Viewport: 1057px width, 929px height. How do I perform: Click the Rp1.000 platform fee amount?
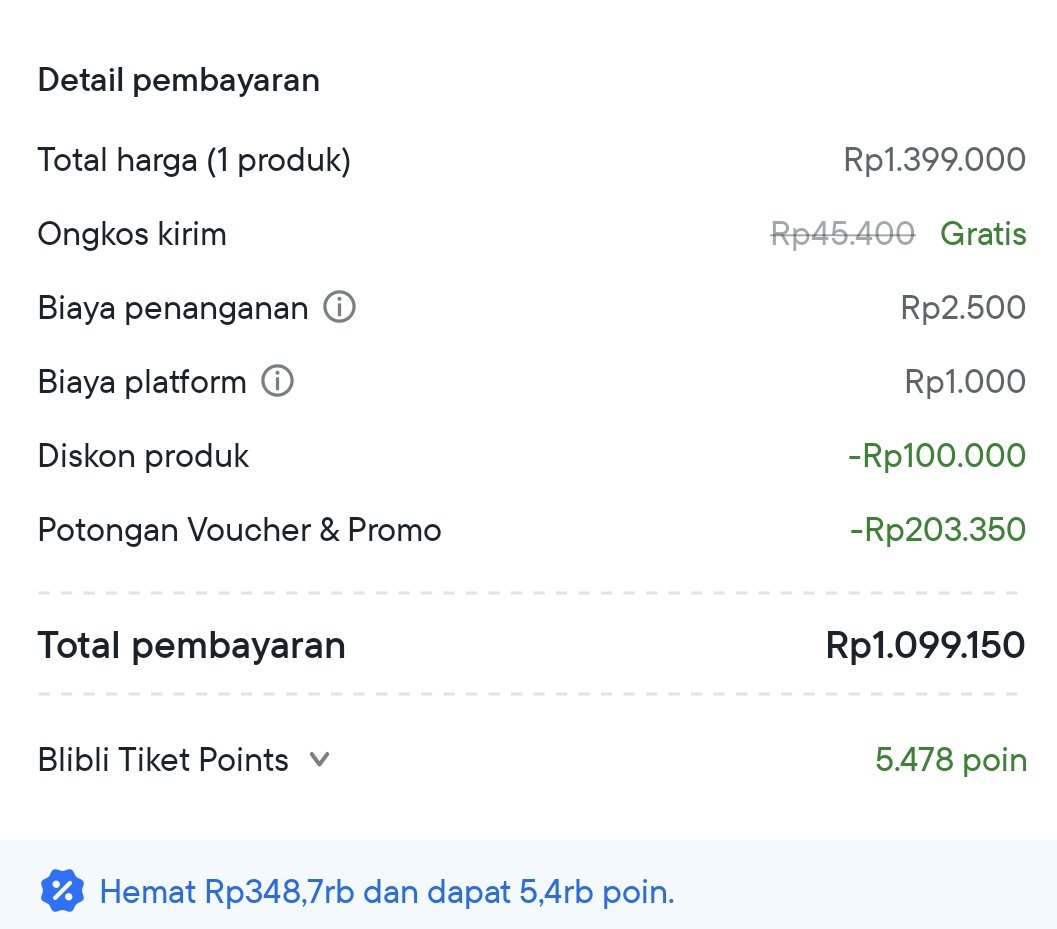[x=965, y=382]
